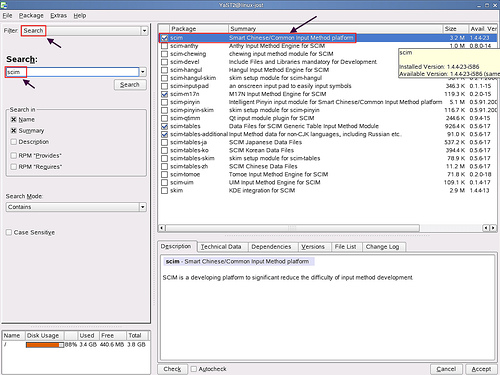Click the Free column header in disk table

tap(113, 335)
